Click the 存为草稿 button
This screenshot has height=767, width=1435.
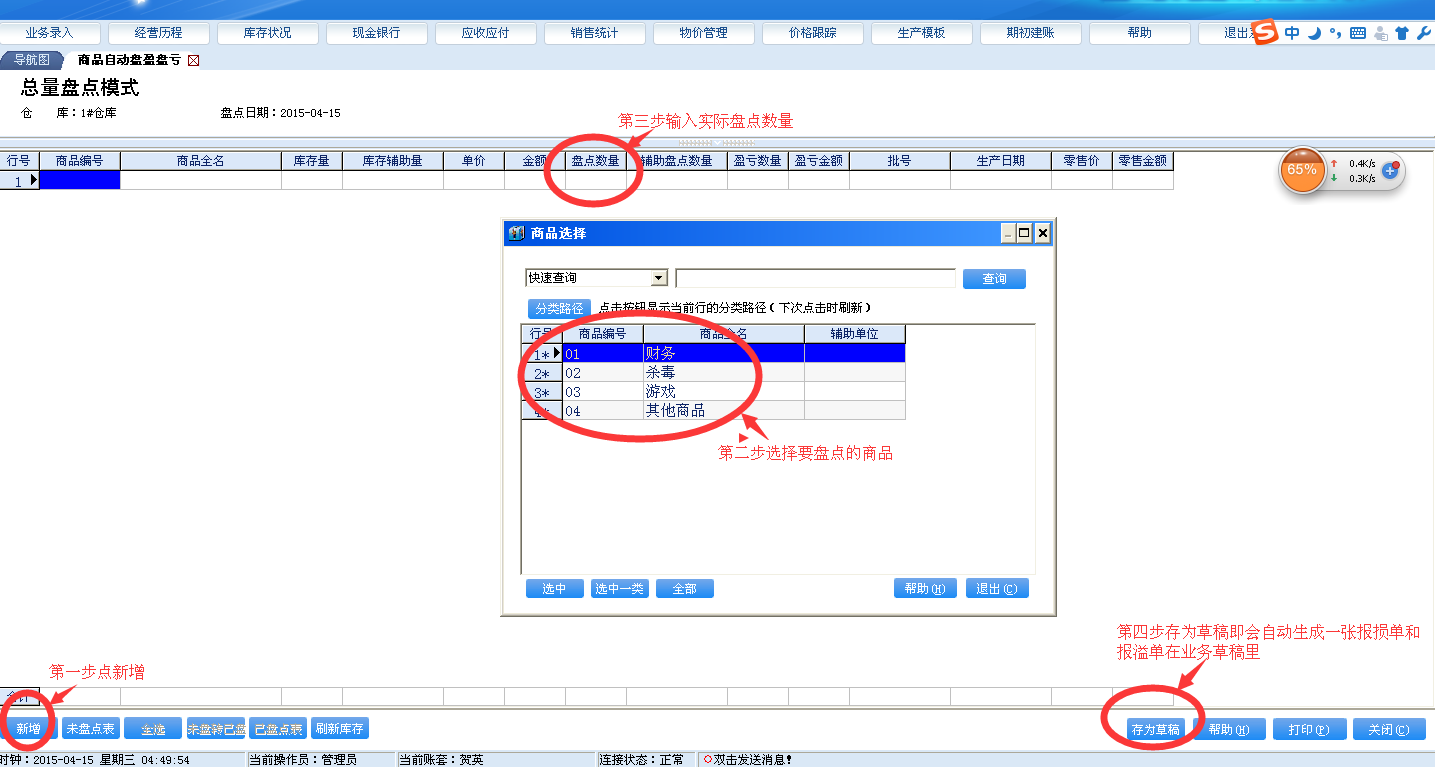pos(1155,729)
